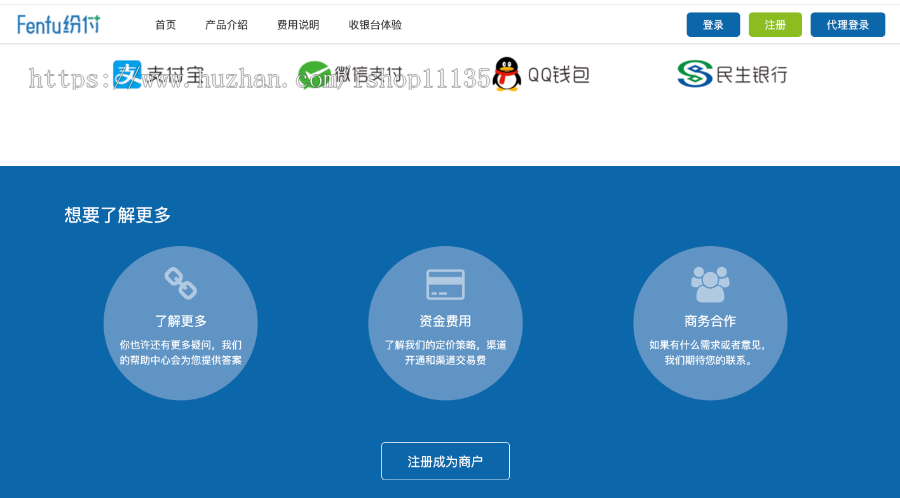
Task: Click the chain link icon
Action: click(x=181, y=283)
